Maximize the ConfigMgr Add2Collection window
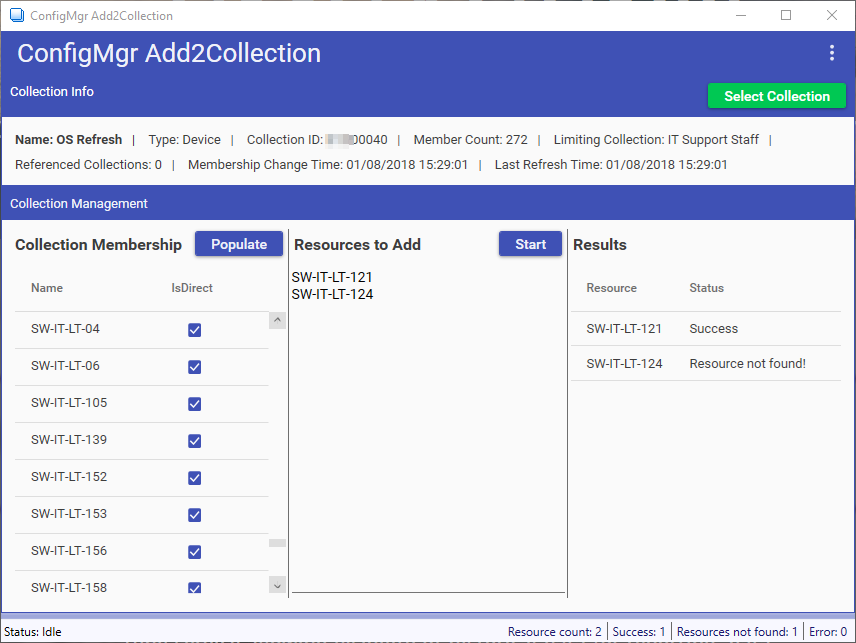Image resolution: width=856 pixels, height=643 pixels. tap(786, 15)
